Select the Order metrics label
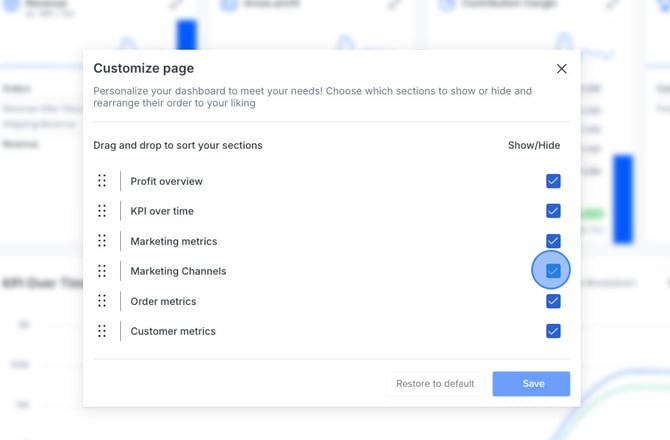Image resolution: width=670 pixels, height=440 pixels. coord(163,301)
